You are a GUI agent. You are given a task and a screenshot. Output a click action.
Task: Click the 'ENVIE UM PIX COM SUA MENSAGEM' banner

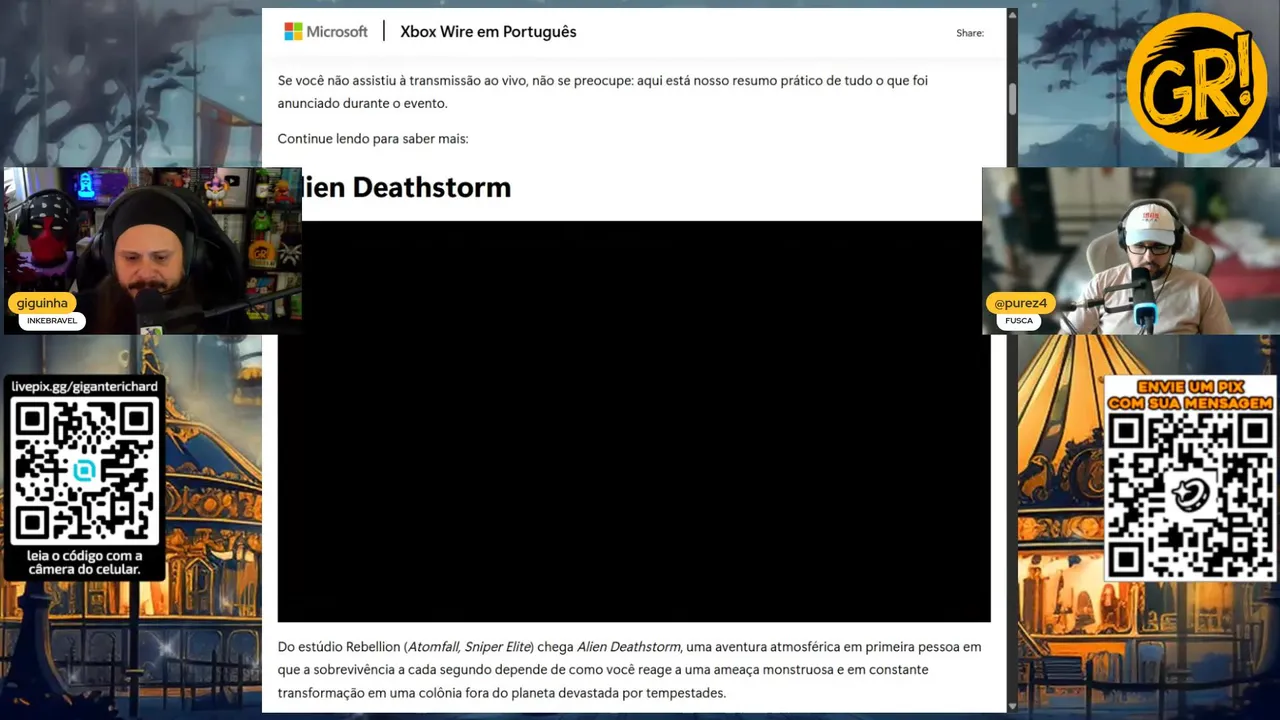[1190, 395]
